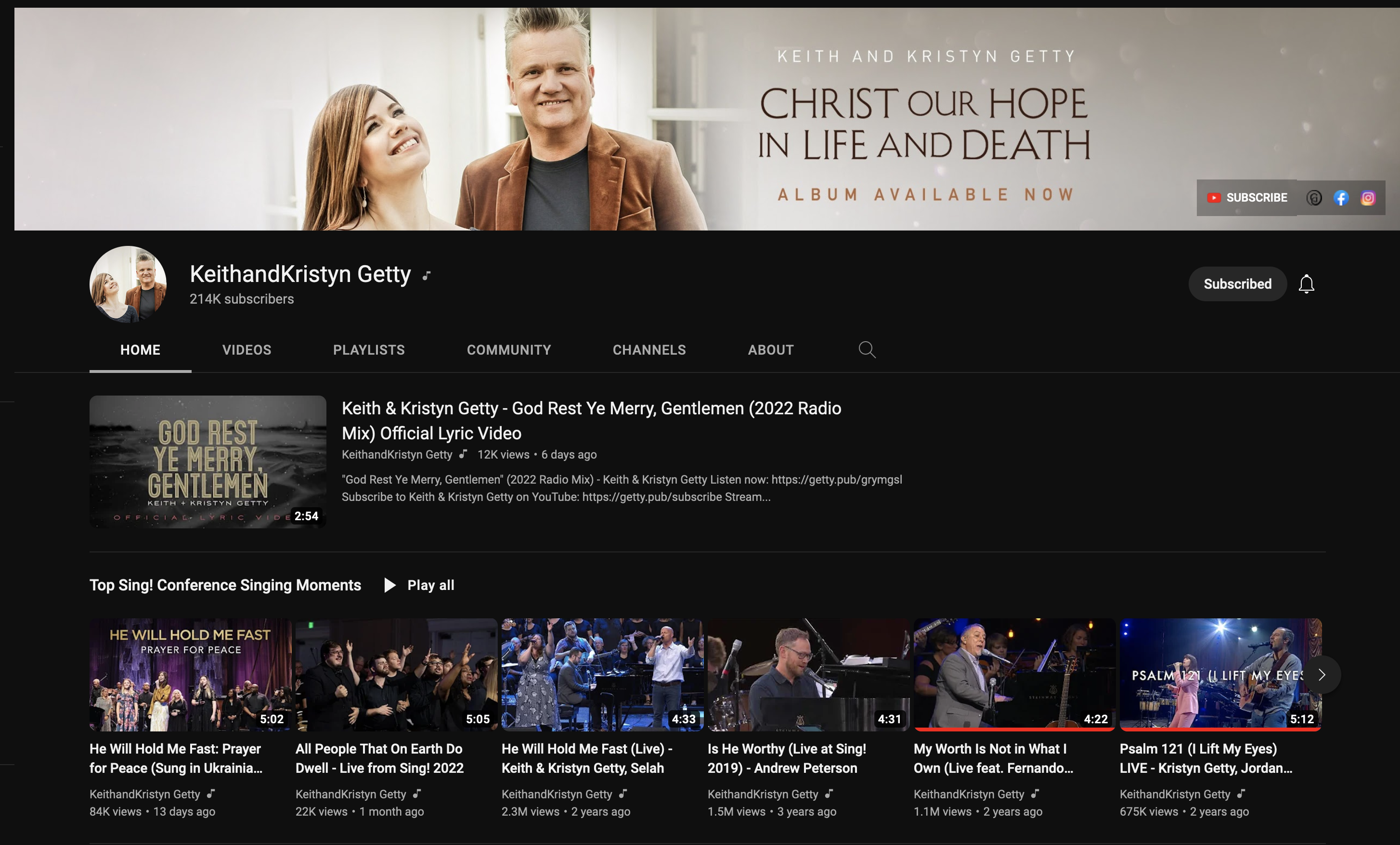This screenshot has height=845, width=1400.
Task: Open He Will Hold Me Fast (Live) thumbnail
Action: 602,675
